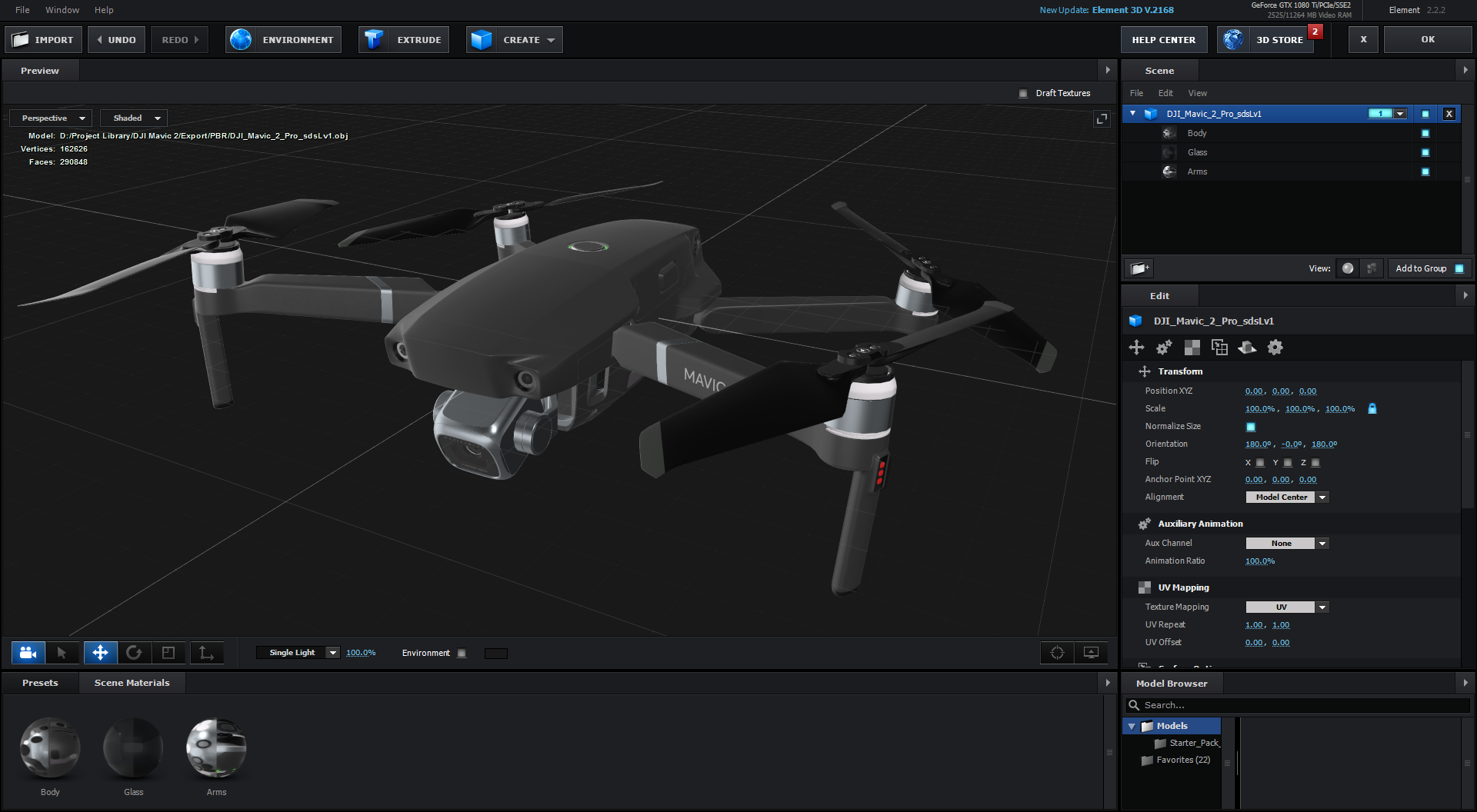Image resolution: width=1477 pixels, height=812 pixels.
Task: Select the Body material sphere in Scene Materials
Action: (x=50, y=748)
